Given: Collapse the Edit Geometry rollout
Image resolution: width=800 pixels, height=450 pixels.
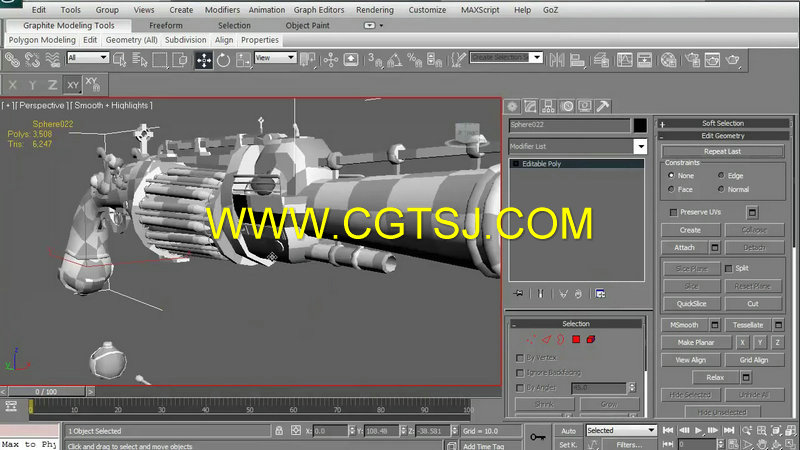Looking at the screenshot, I should tap(723, 136).
